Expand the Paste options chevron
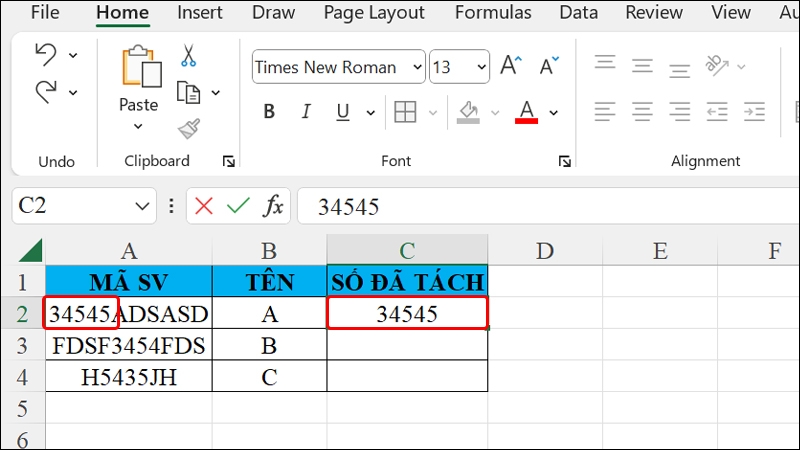This screenshot has height=450, width=800. coord(138,126)
